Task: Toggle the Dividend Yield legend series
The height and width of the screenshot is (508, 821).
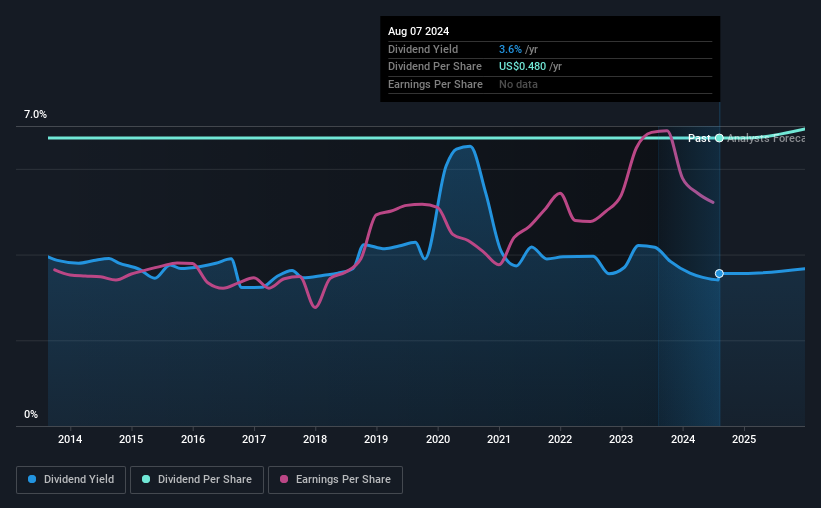Action: click(x=71, y=480)
